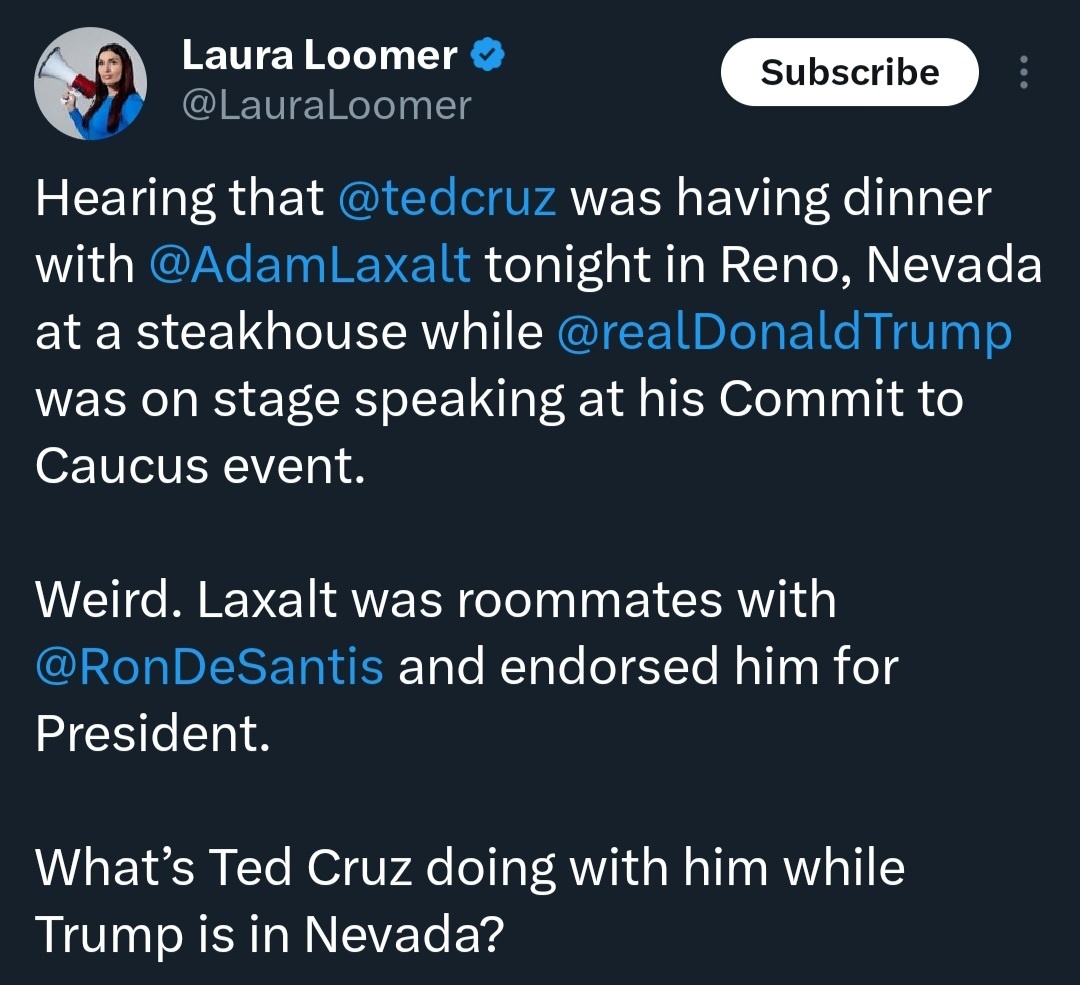The width and height of the screenshot is (1080, 985).
Task: Follow the @AdamLaxalt mention link
Action: (310, 265)
